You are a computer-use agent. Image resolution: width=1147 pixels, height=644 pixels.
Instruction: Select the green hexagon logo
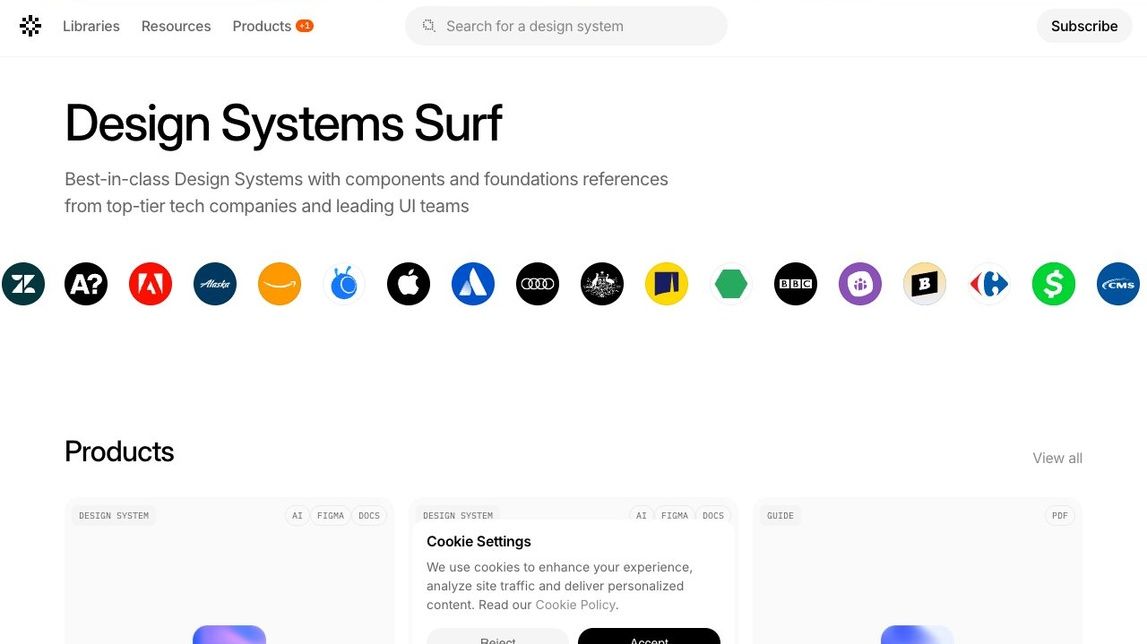point(731,284)
